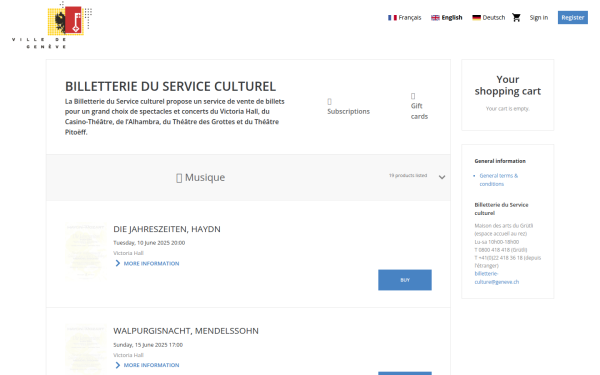Open the shopping cart icon in header
The height and width of the screenshot is (375, 600).
coord(516,18)
